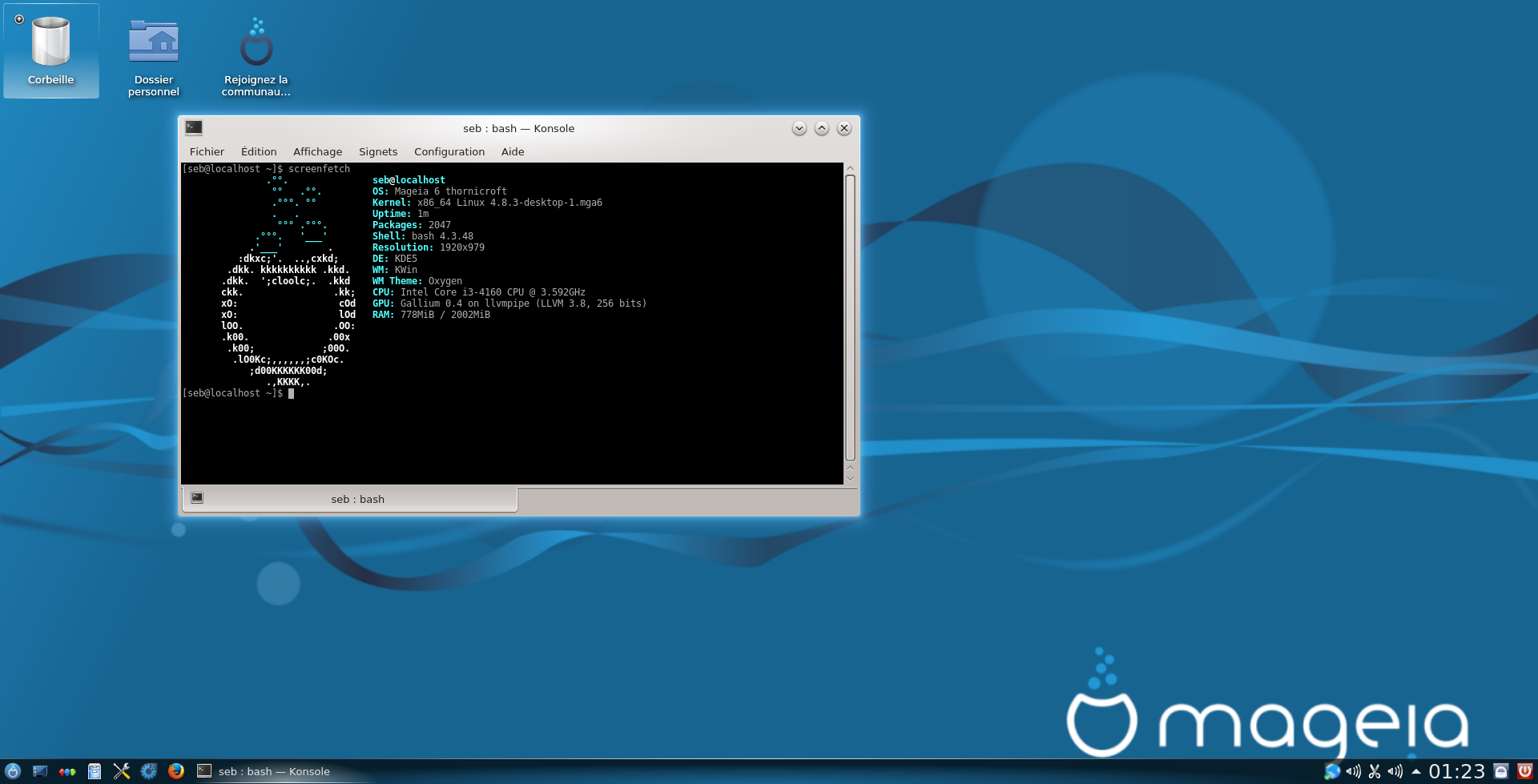Launch the blue gear settings icon in the taskbar
Screen dimensions: 1538x784
149,771
